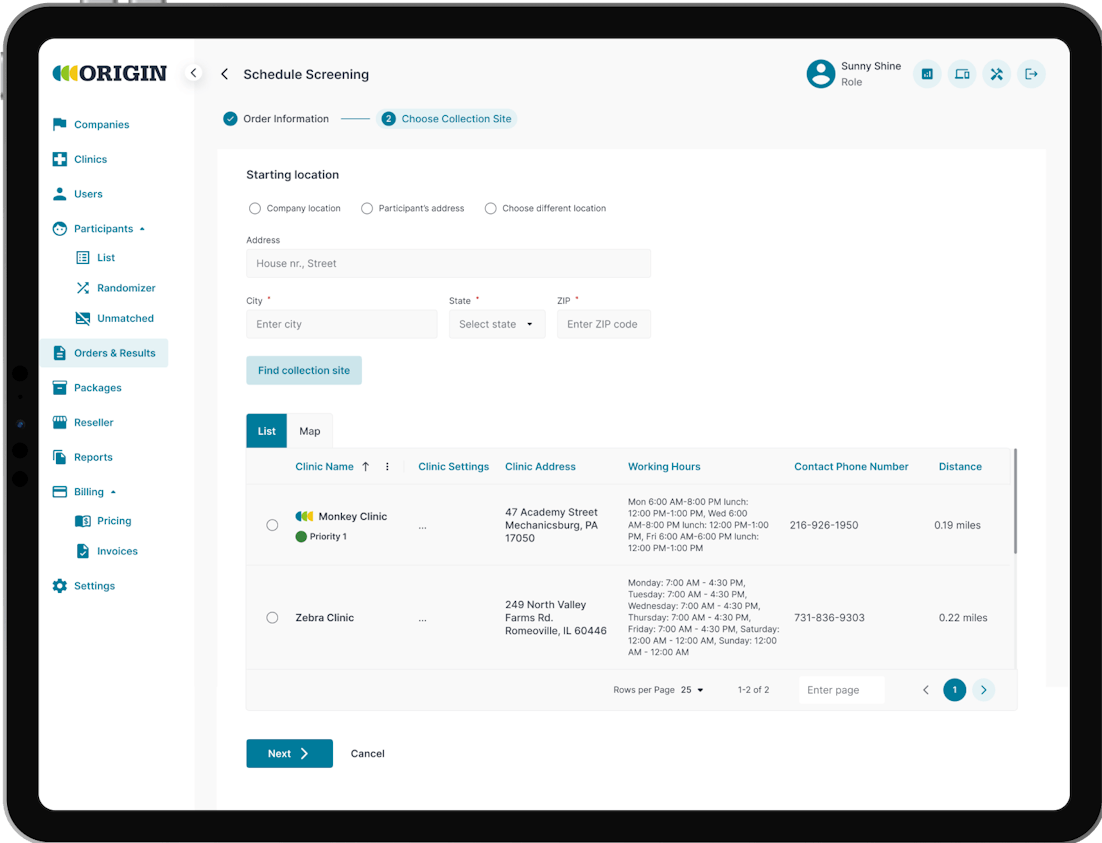Click the Working Hours column header

click(664, 466)
